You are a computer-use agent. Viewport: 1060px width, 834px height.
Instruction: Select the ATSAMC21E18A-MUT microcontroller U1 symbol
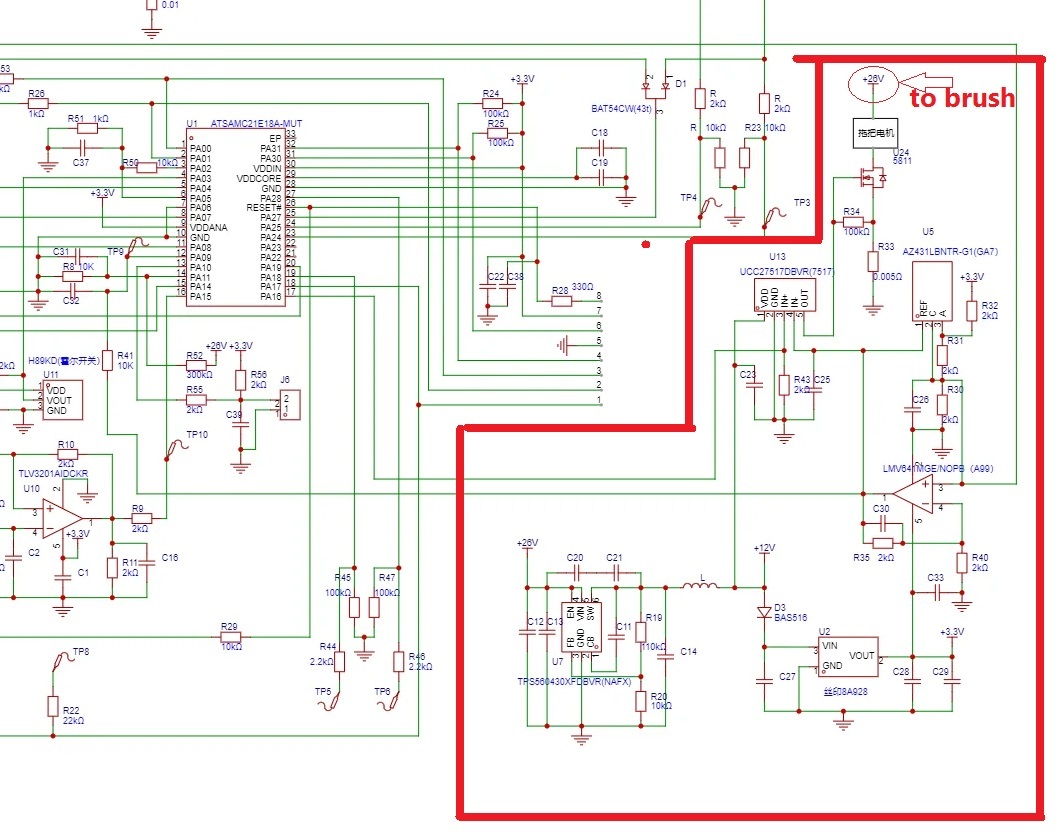pos(236,218)
